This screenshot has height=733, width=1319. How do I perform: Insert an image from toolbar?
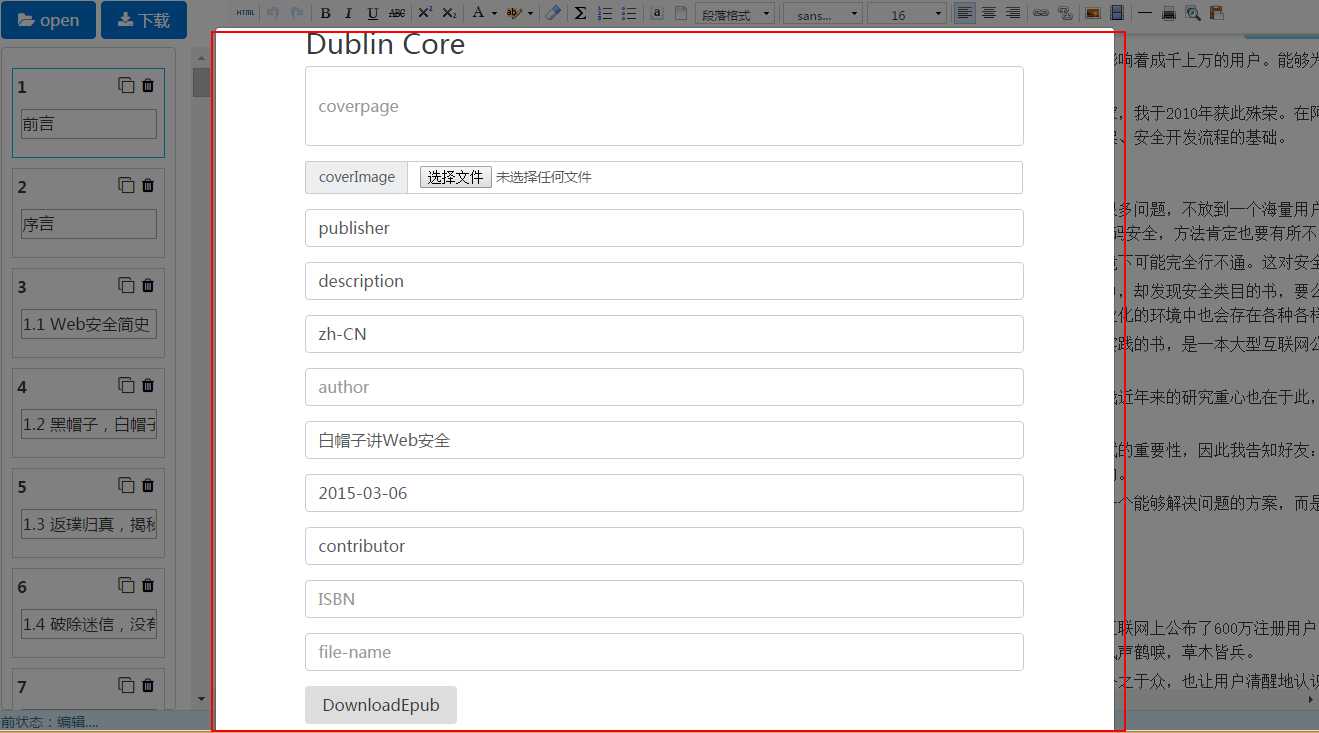[x=1093, y=13]
